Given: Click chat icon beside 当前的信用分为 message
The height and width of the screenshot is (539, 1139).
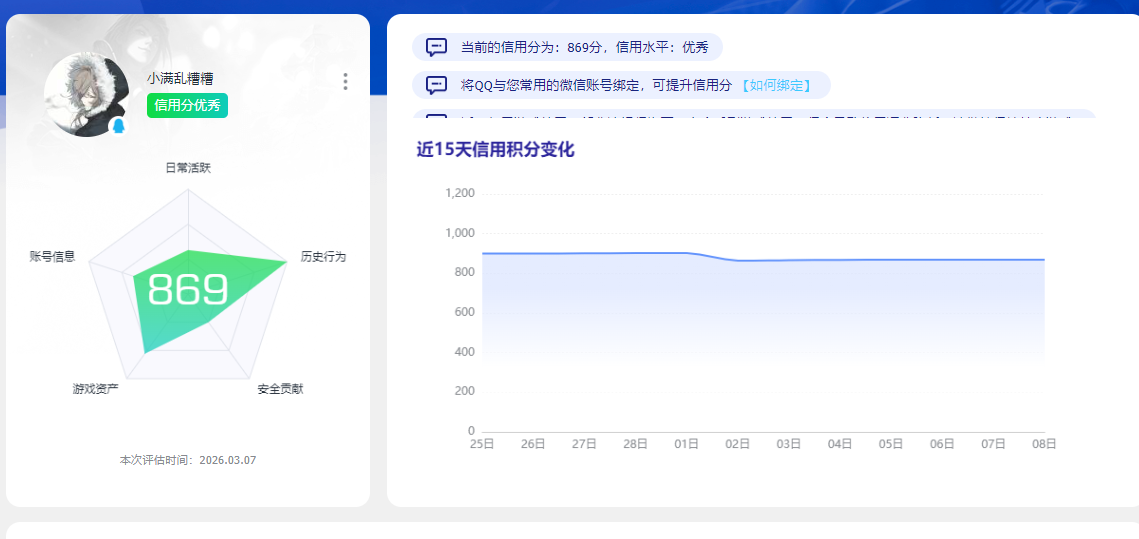Looking at the screenshot, I should pos(436,48).
